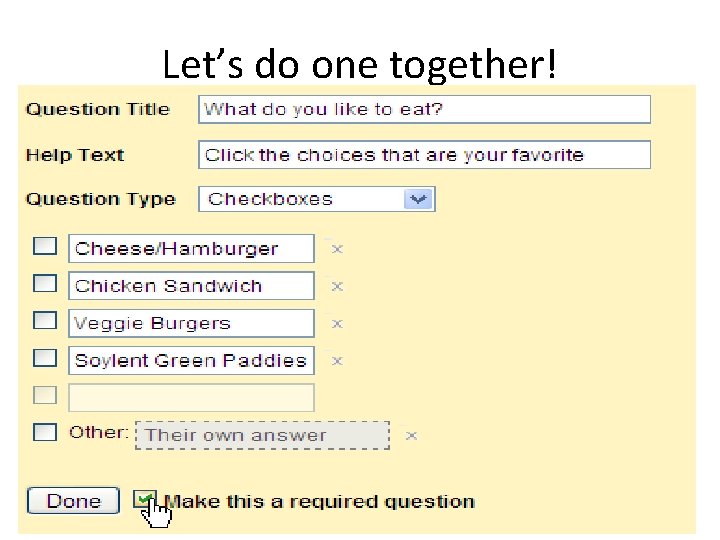Click the X beside Veggie Burgers
Image resolution: width=720 pixels, height=540 pixels.
[337, 324]
